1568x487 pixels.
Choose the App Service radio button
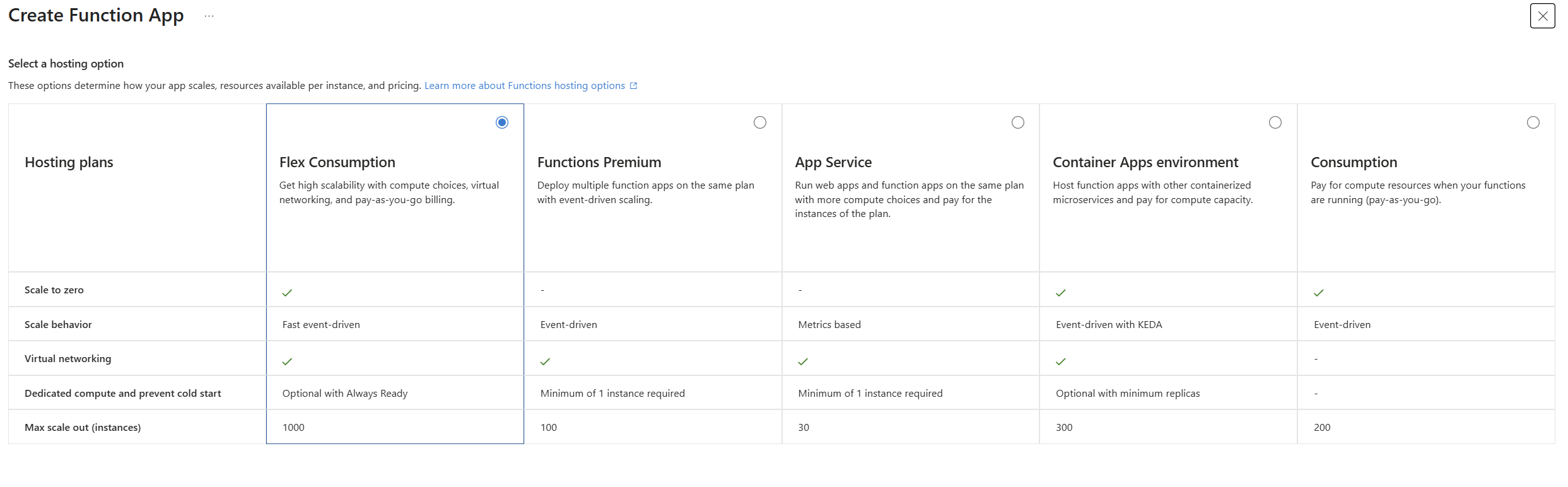(x=1018, y=122)
